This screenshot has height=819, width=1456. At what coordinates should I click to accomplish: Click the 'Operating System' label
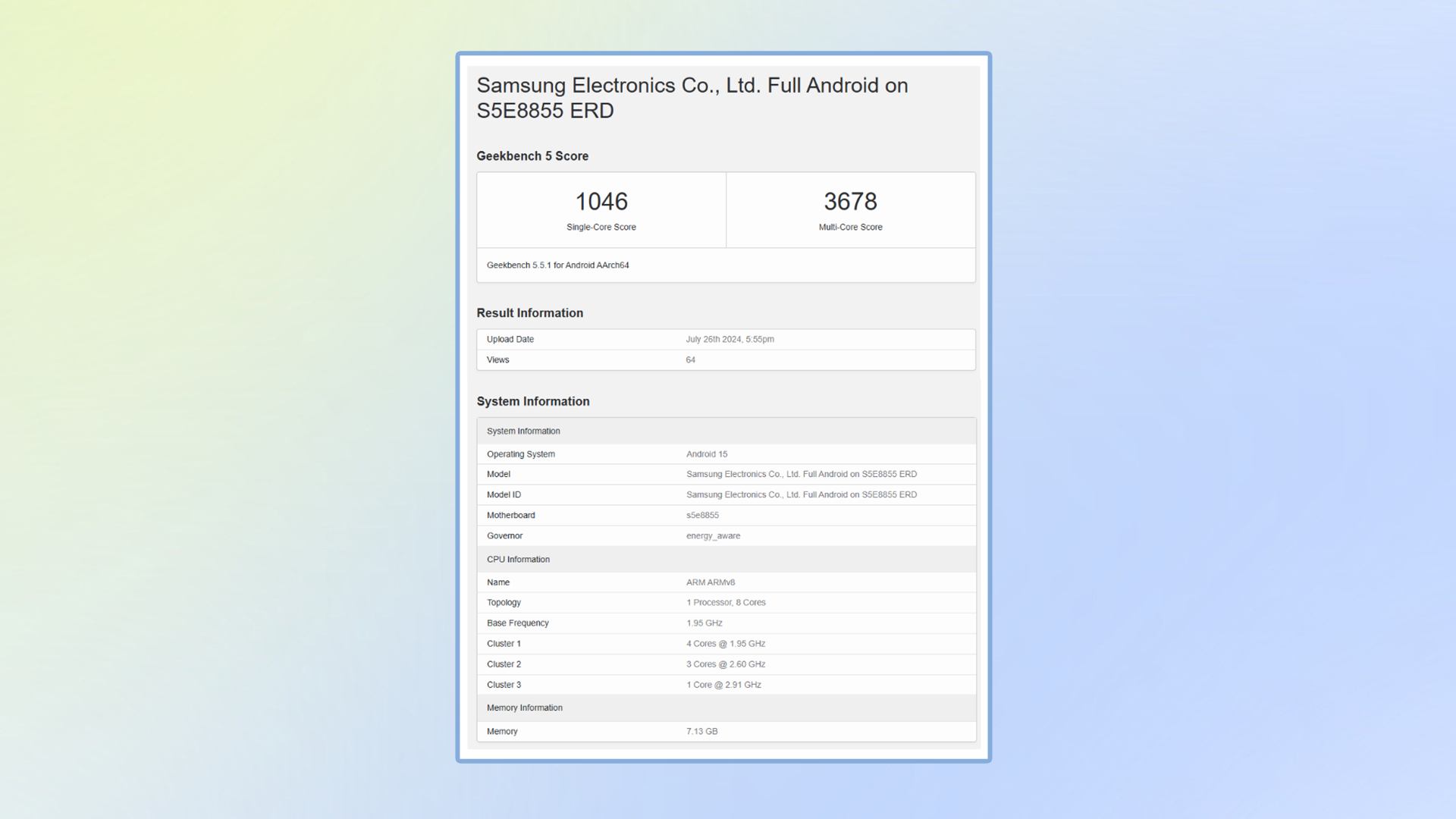520,454
